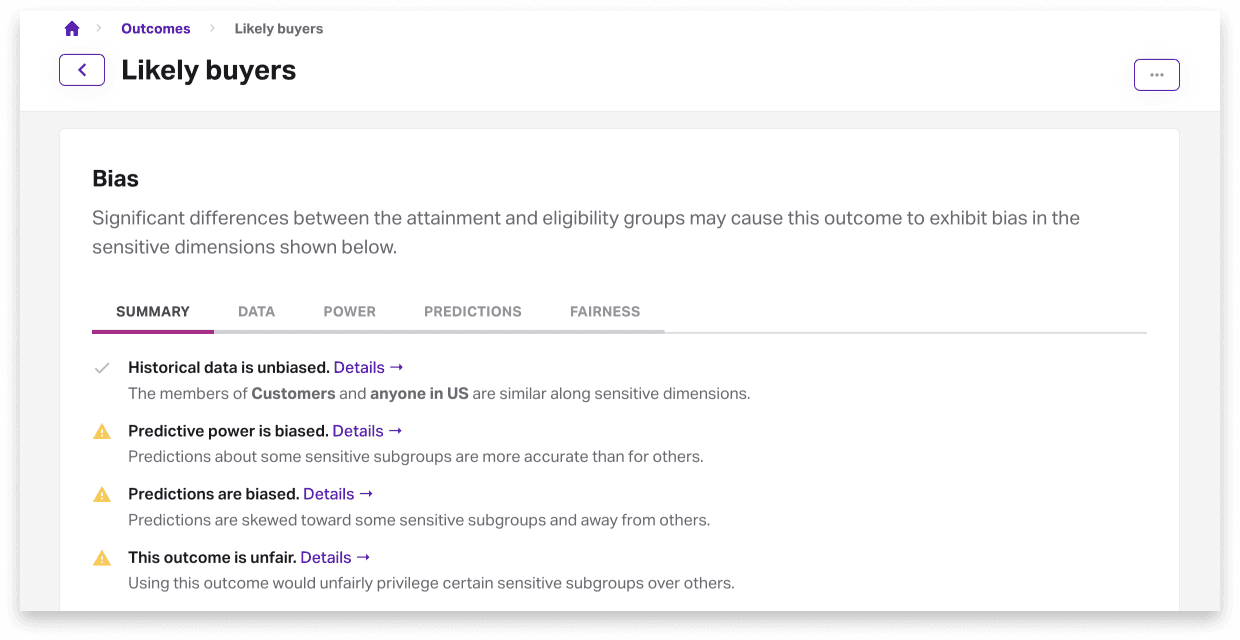Screen dimensions: 1240x640
Task: Switch to the Data tab
Action: [x=256, y=312]
